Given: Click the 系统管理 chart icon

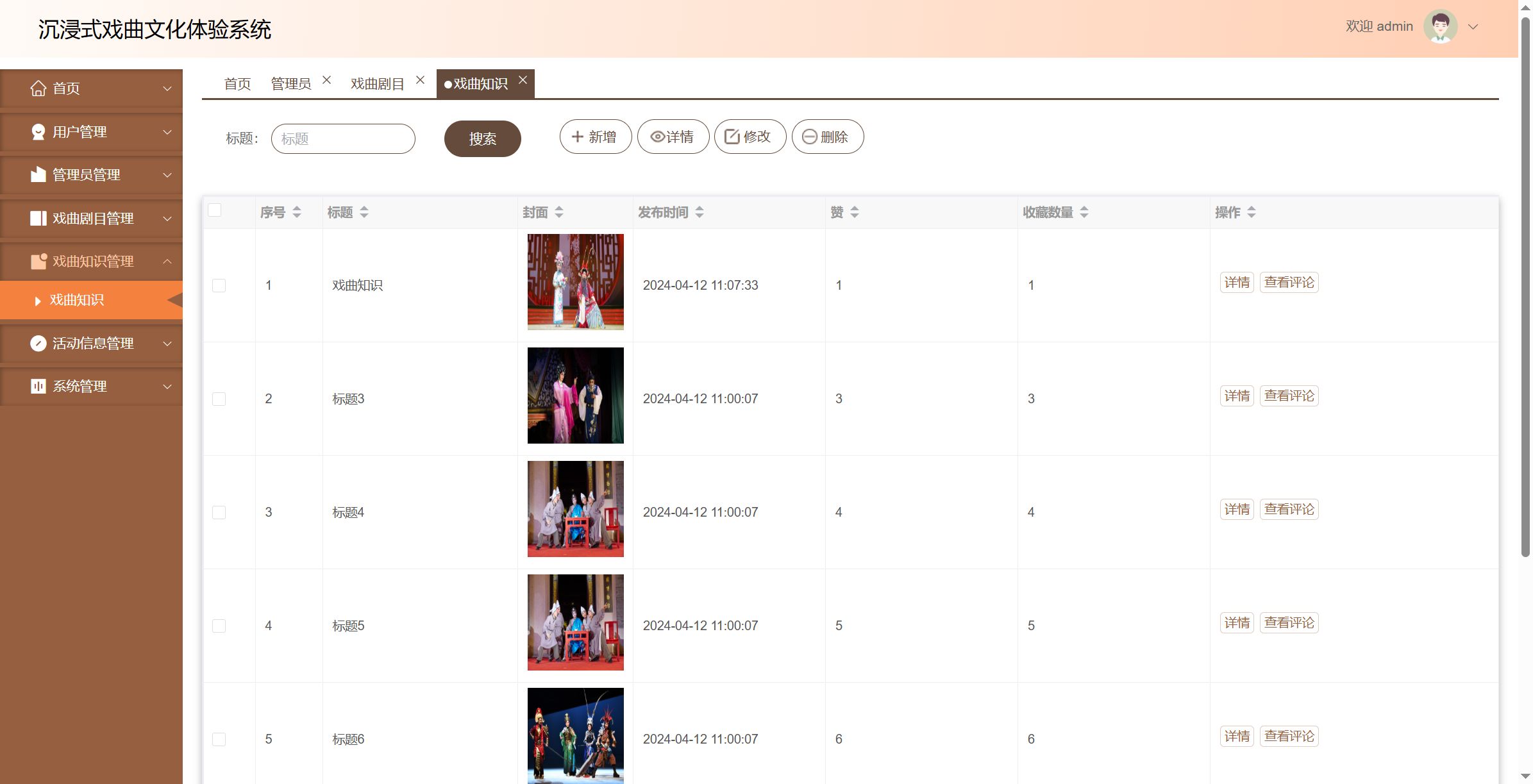Looking at the screenshot, I should pyautogui.click(x=38, y=387).
